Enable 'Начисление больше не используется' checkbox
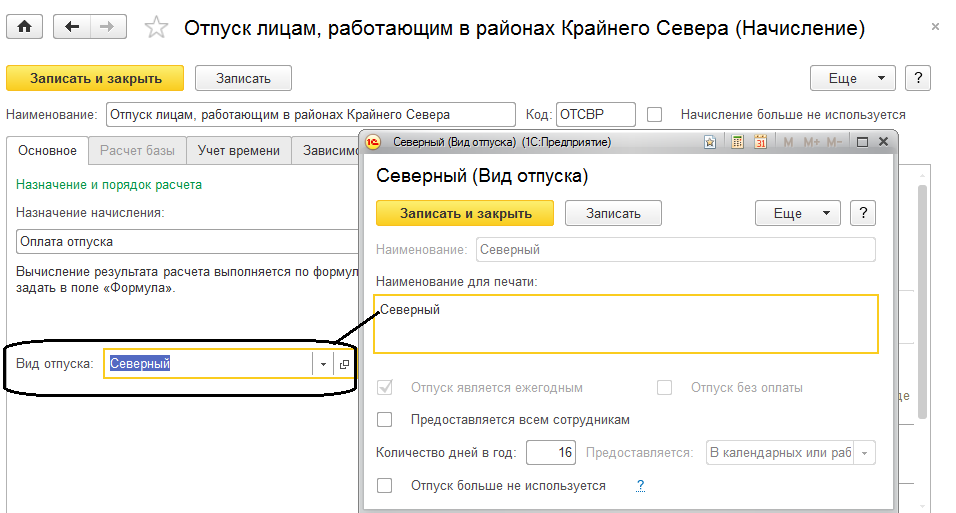Screen dimensions: 956x513 coord(655,115)
